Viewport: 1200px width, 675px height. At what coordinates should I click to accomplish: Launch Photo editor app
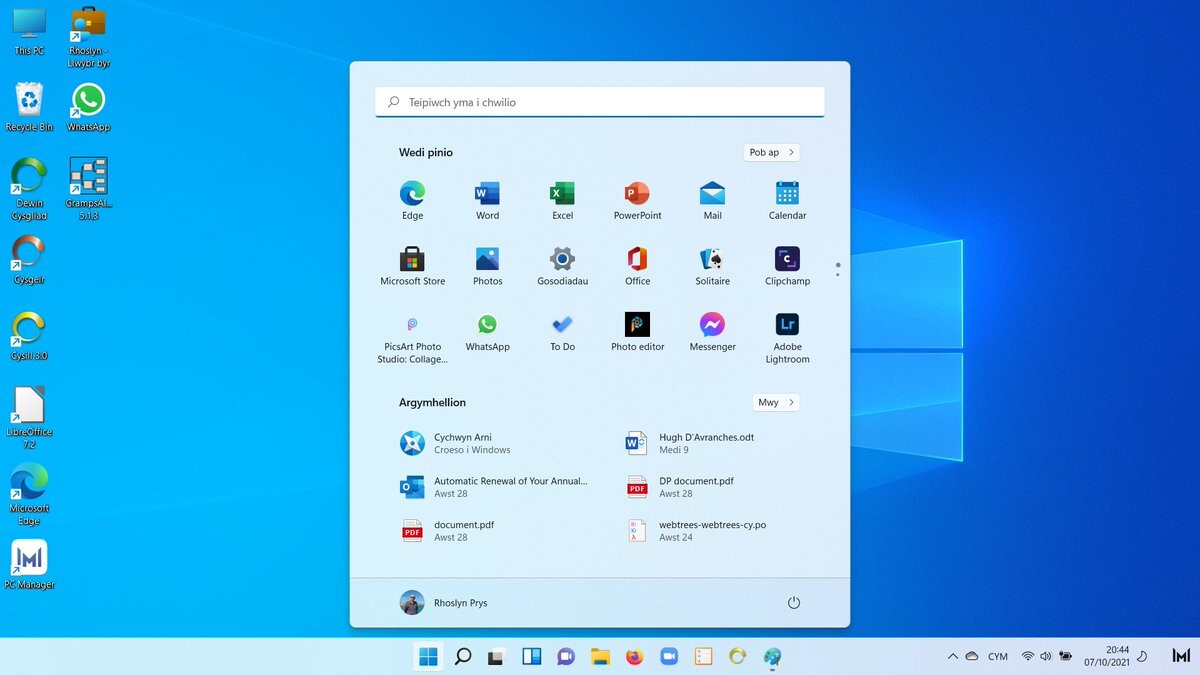click(637, 332)
